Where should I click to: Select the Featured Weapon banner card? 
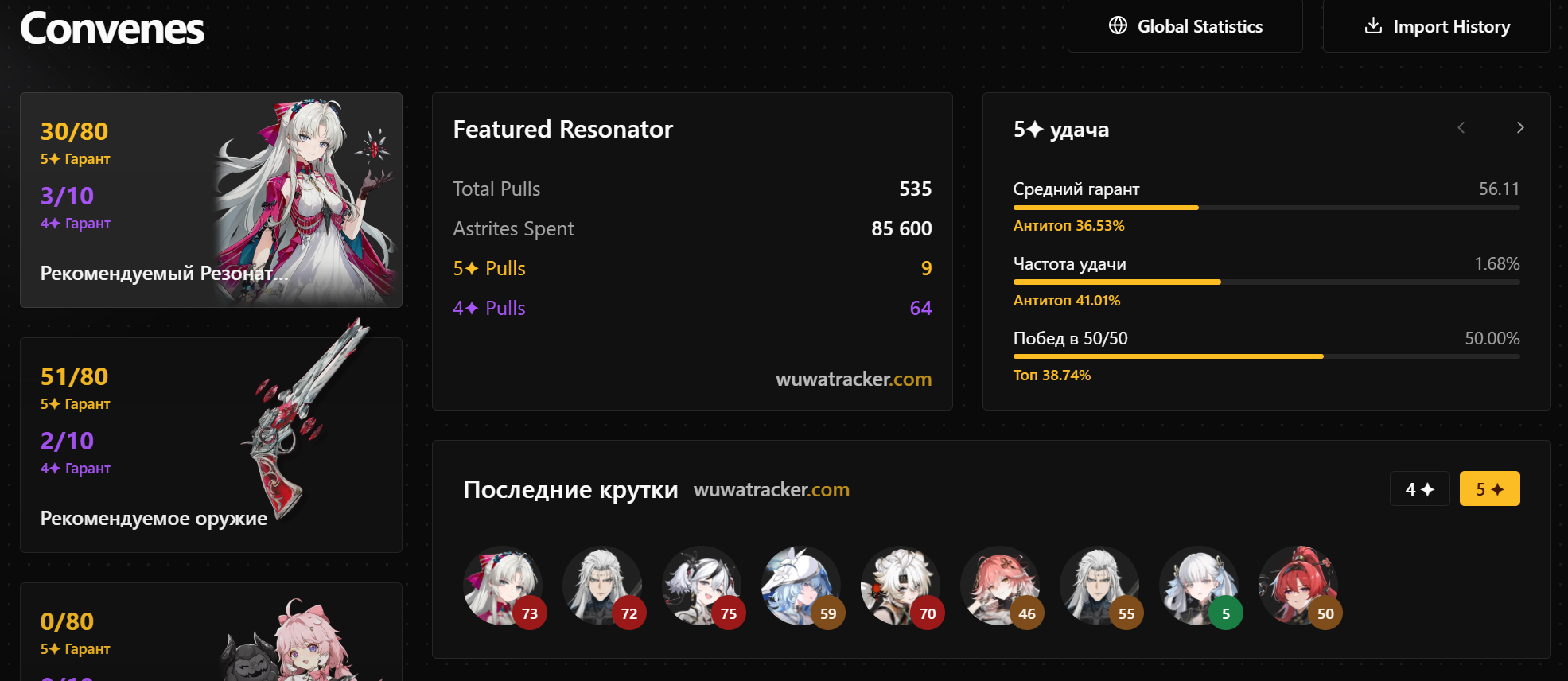point(211,445)
